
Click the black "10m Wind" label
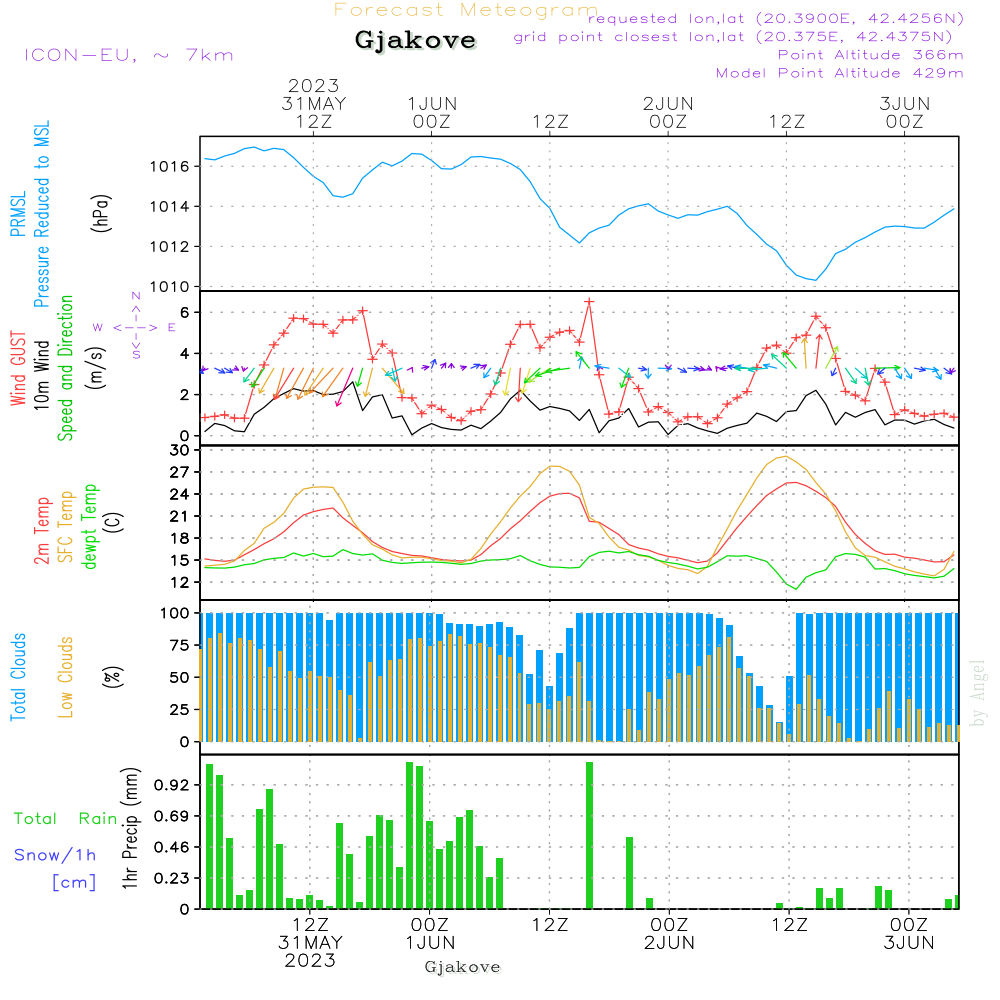41,375
